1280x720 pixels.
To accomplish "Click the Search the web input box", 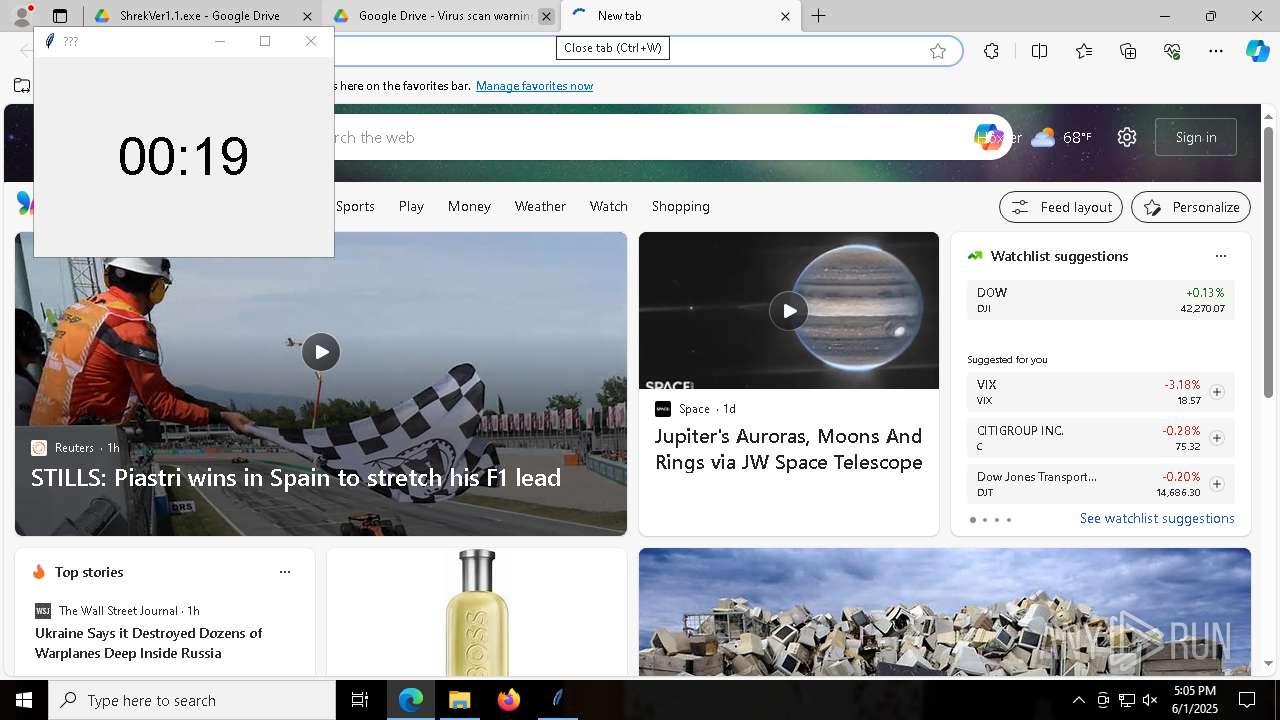I will 640,137.
